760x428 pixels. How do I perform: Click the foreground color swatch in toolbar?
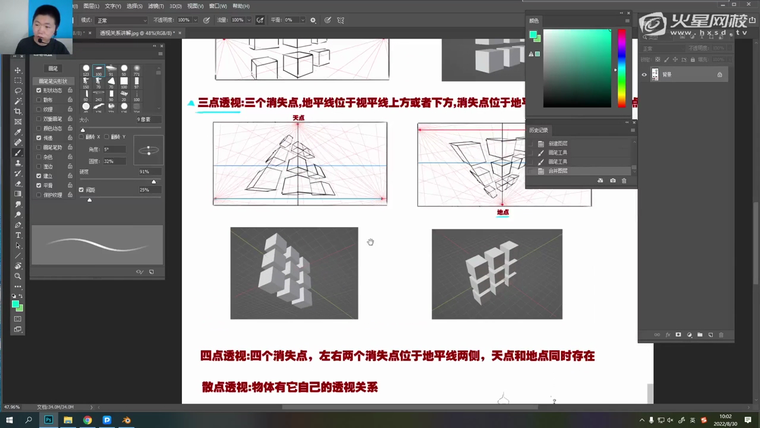pyautogui.click(x=16, y=301)
